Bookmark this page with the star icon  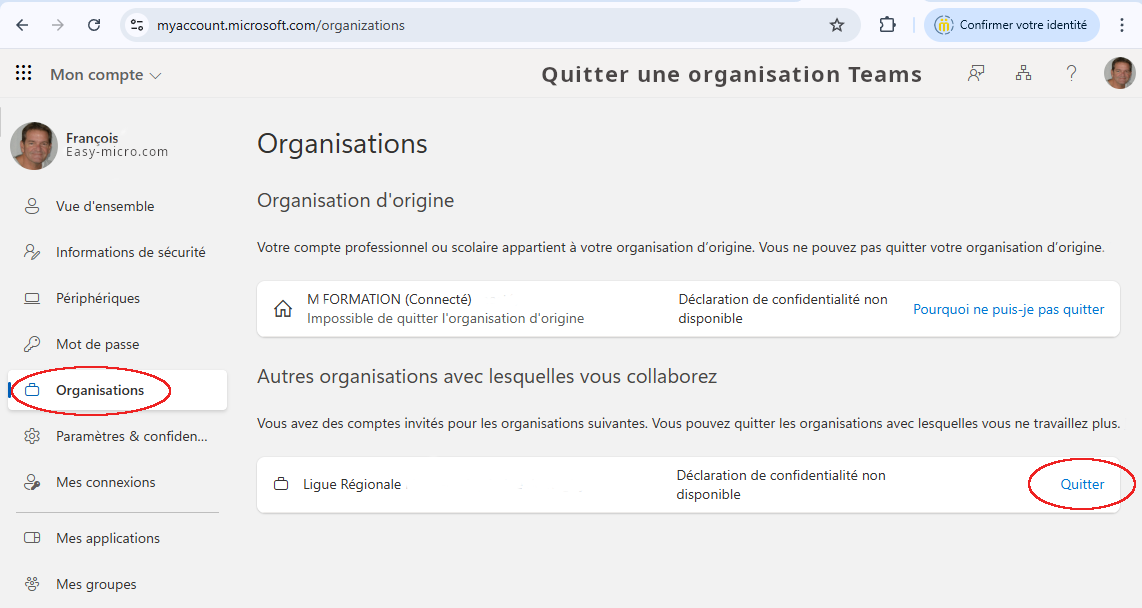(x=837, y=25)
